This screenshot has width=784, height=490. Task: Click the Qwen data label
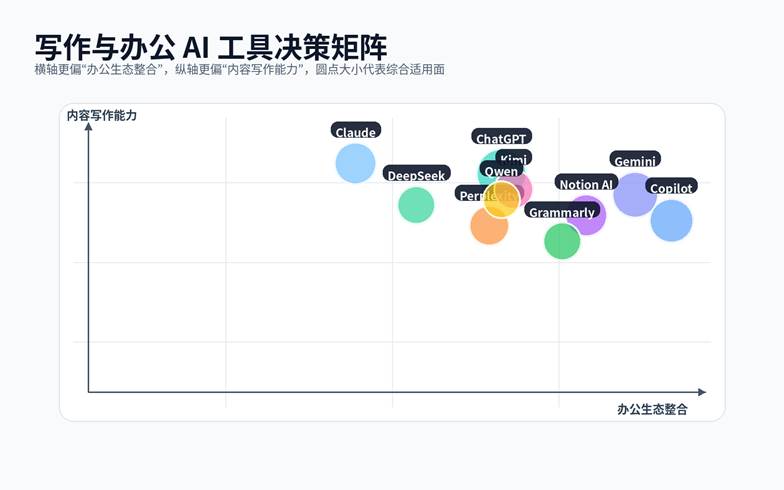(501, 171)
